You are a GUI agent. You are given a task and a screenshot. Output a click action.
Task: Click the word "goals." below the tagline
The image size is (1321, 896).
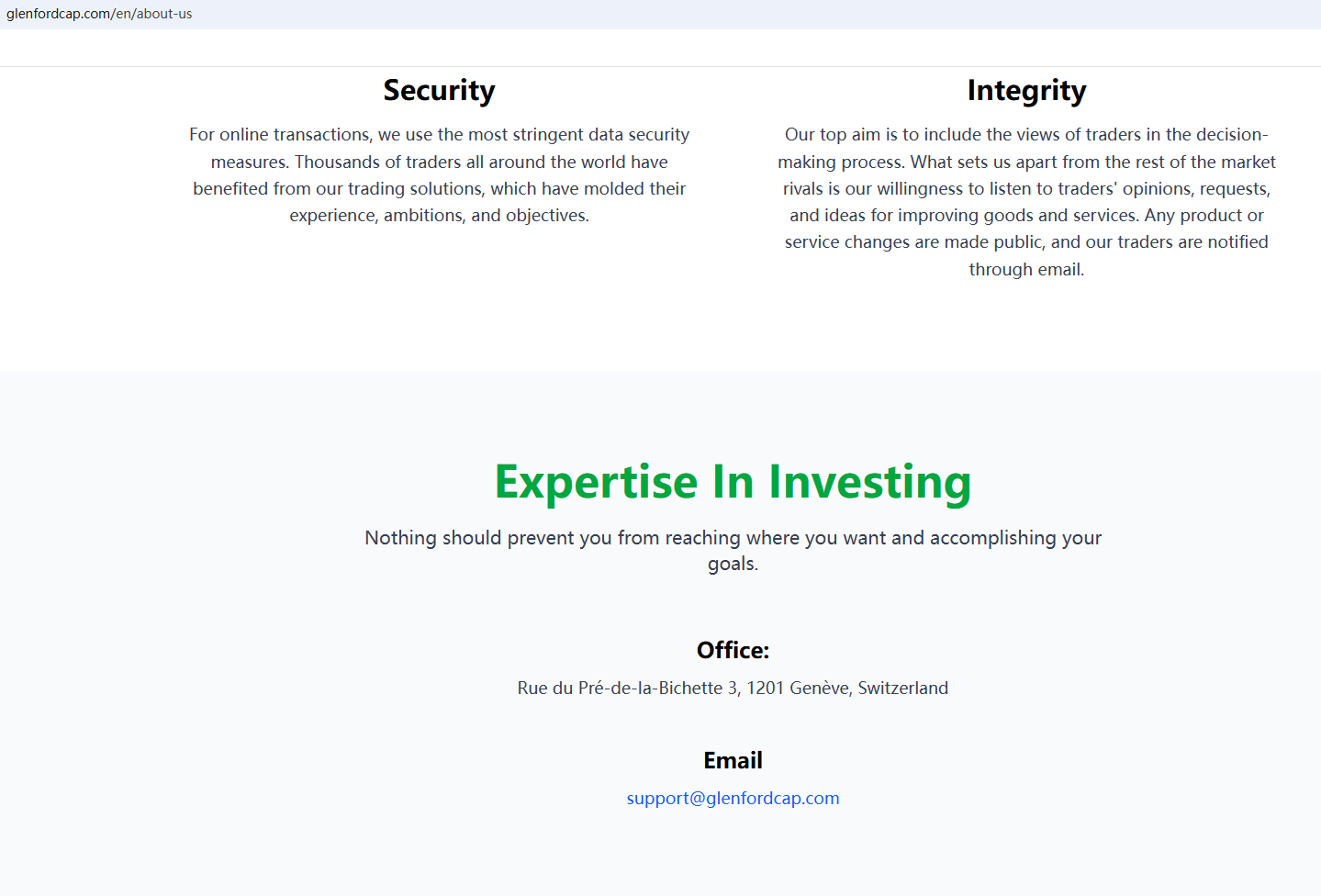[x=733, y=564]
